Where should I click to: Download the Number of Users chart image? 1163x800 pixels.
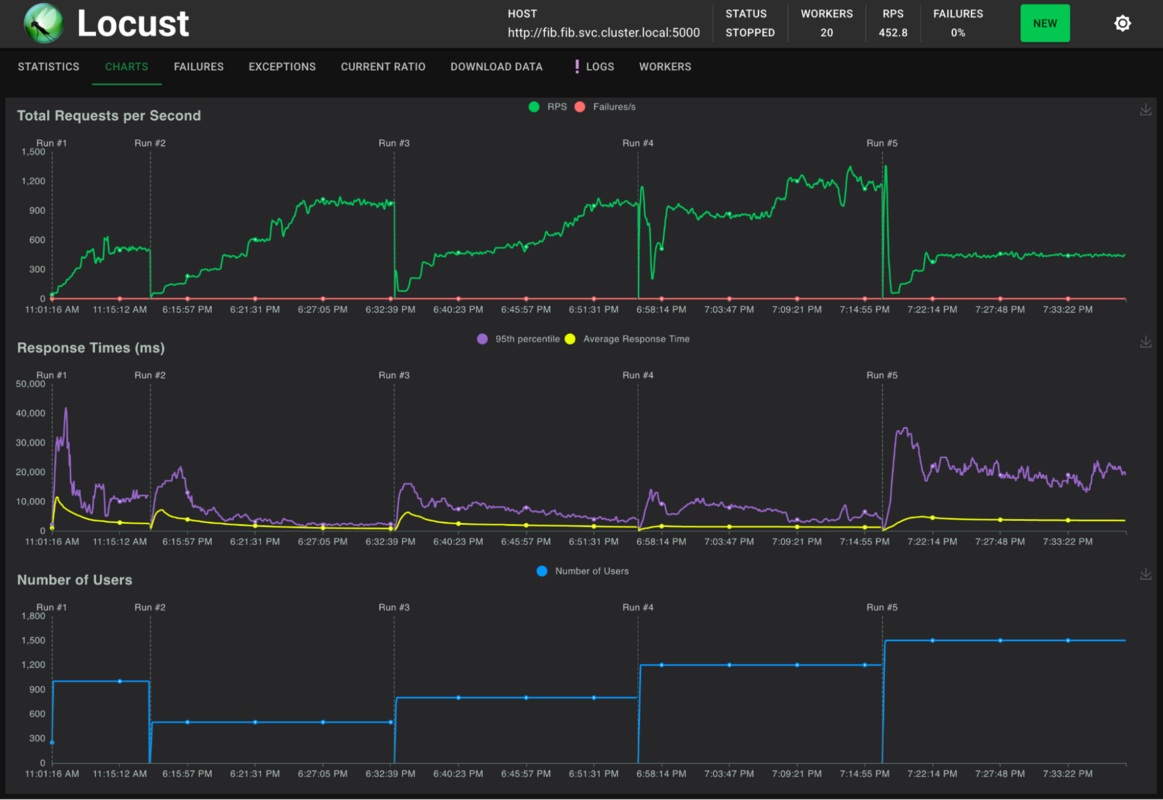pyautogui.click(x=1145, y=574)
